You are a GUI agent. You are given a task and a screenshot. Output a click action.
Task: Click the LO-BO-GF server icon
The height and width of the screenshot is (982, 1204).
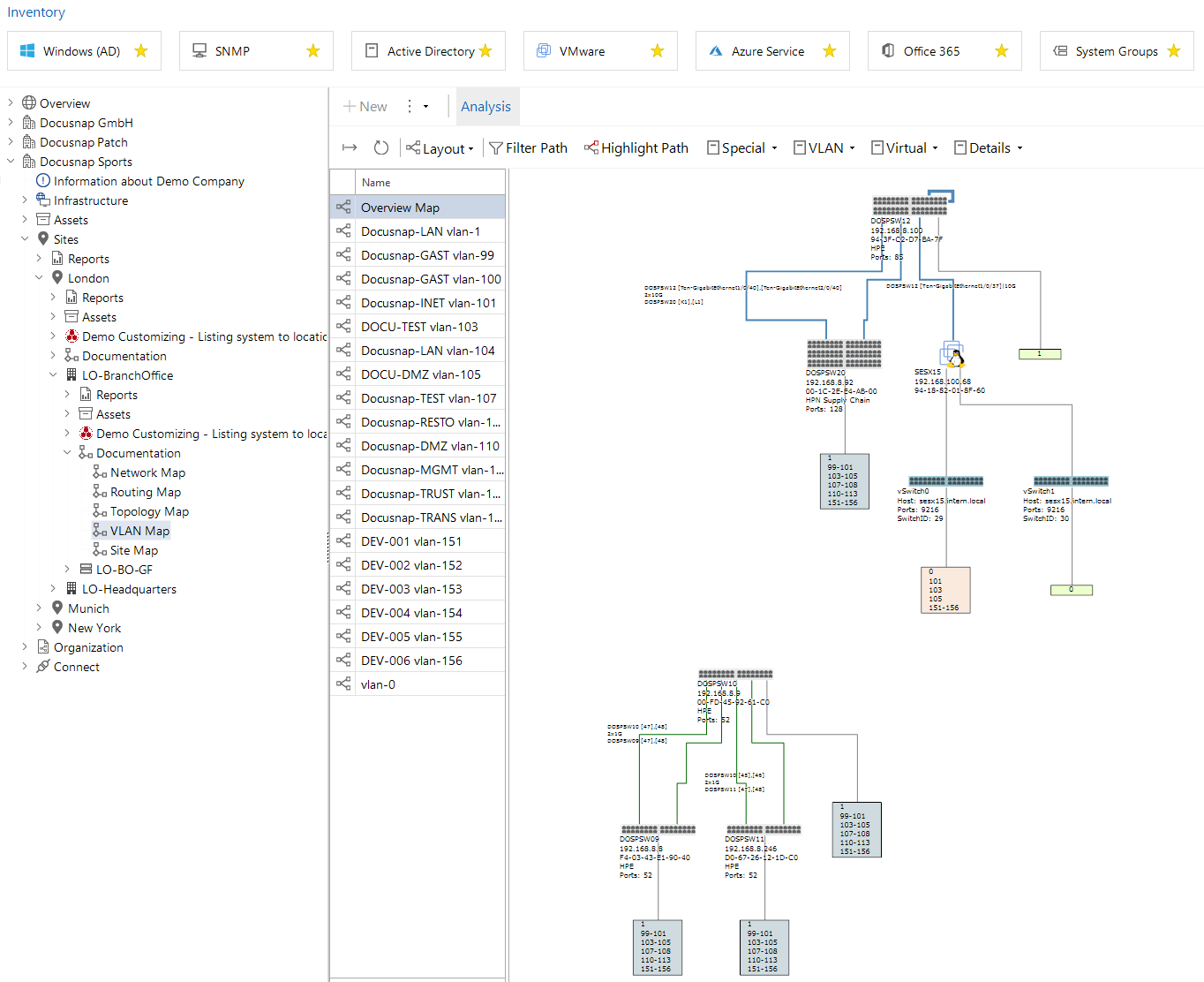click(86, 570)
